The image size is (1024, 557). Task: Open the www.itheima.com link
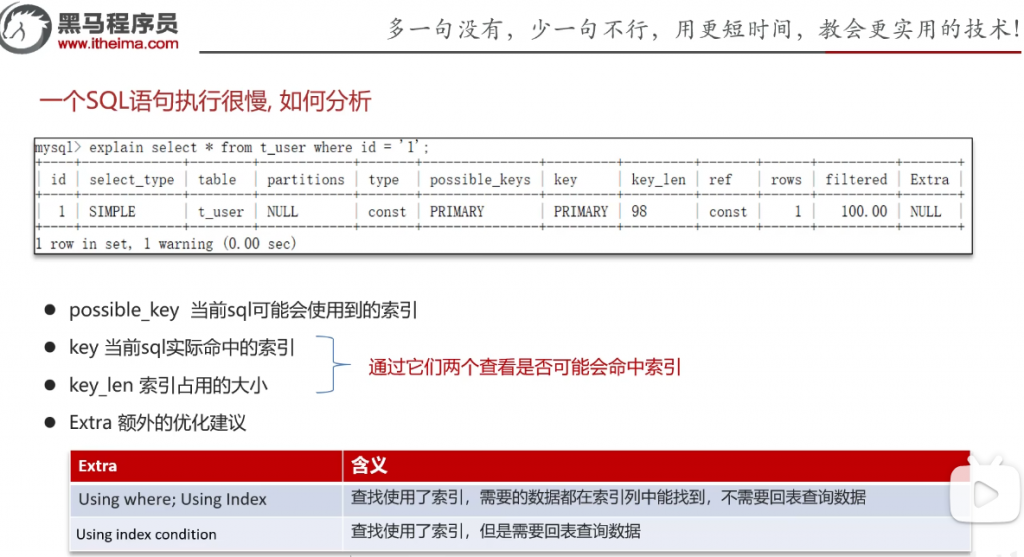pyautogui.click(x=118, y=43)
